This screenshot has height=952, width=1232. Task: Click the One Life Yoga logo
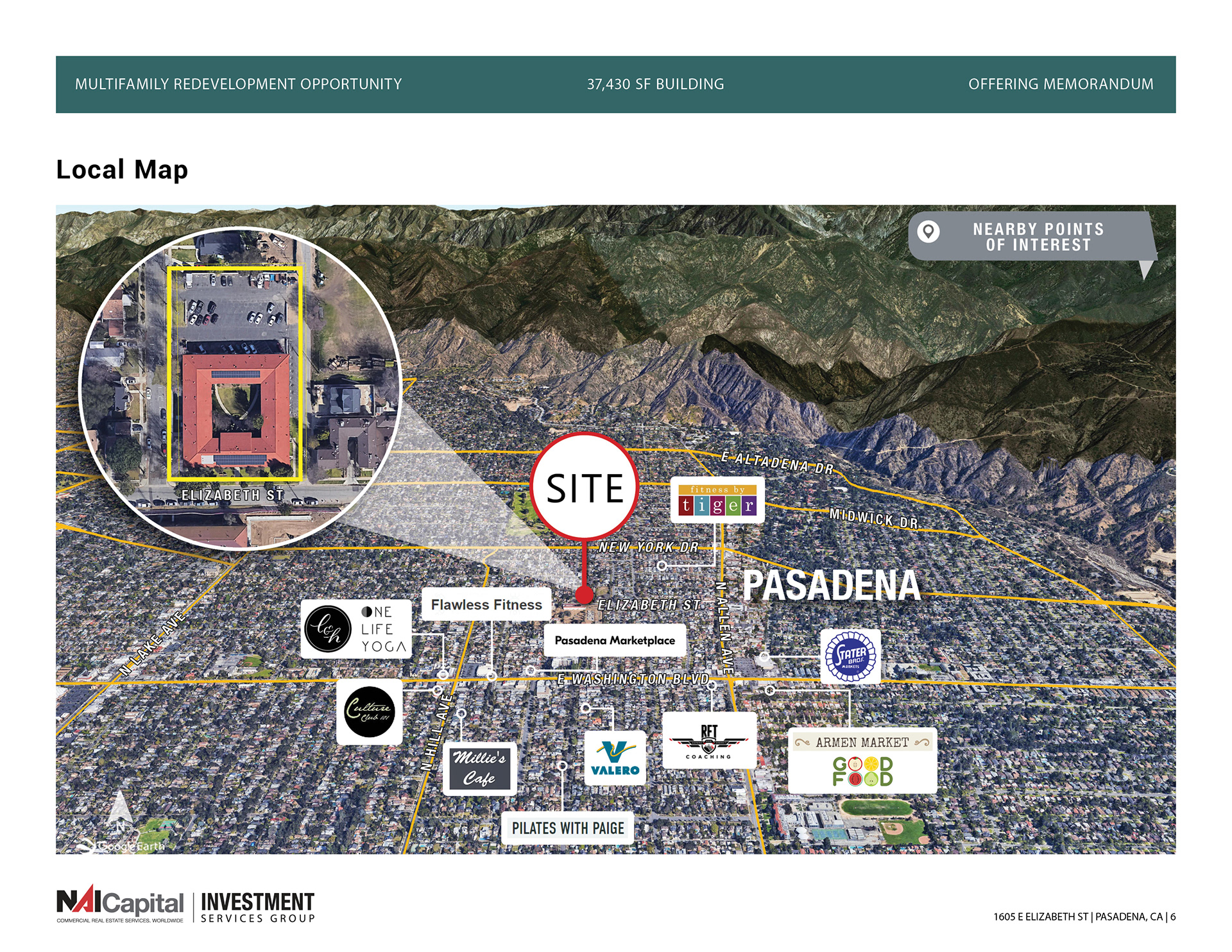coord(356,629)
